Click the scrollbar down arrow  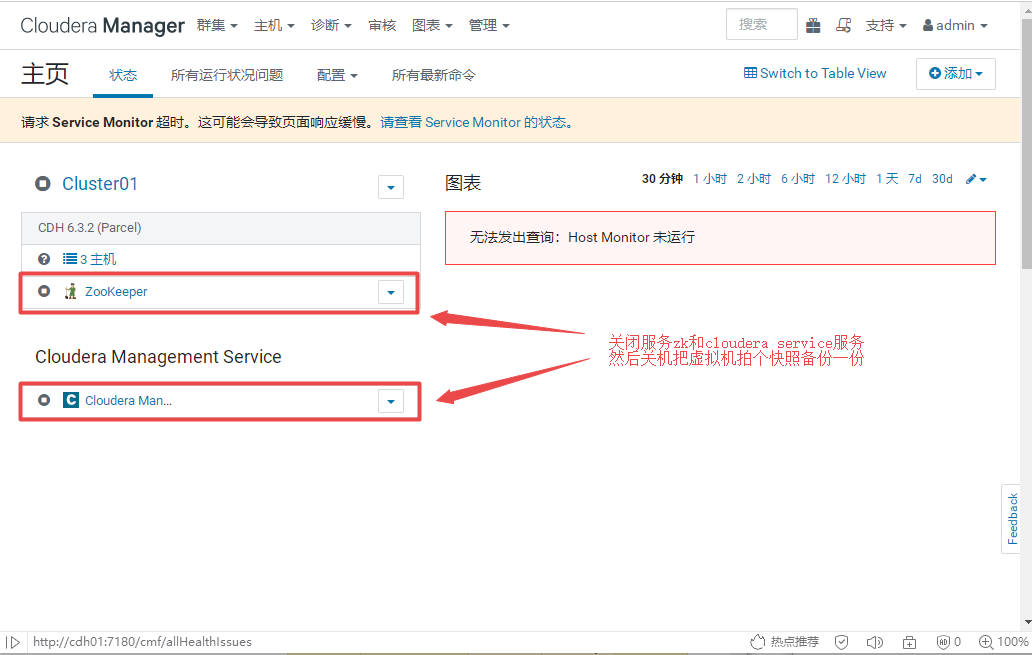pyautogui.click(x=1027, y=622)
